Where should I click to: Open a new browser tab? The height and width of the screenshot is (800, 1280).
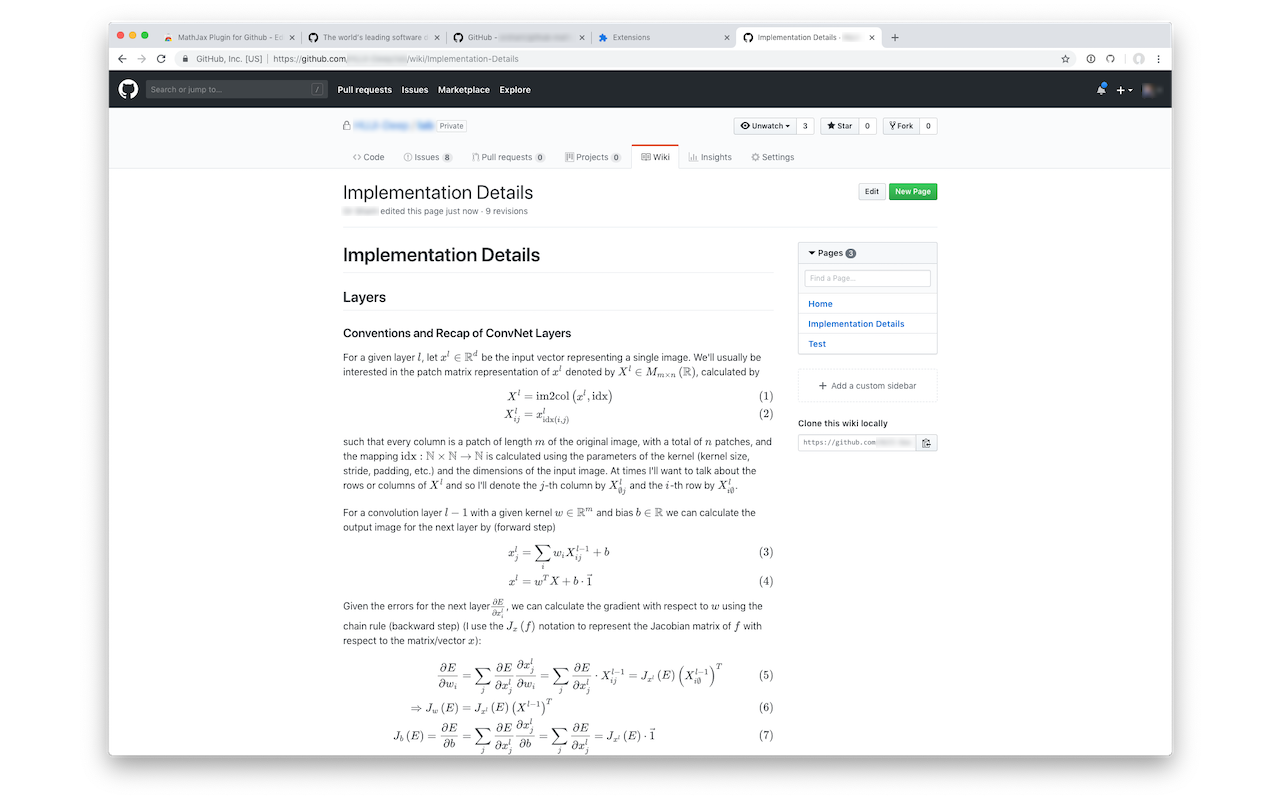point(895,37)
